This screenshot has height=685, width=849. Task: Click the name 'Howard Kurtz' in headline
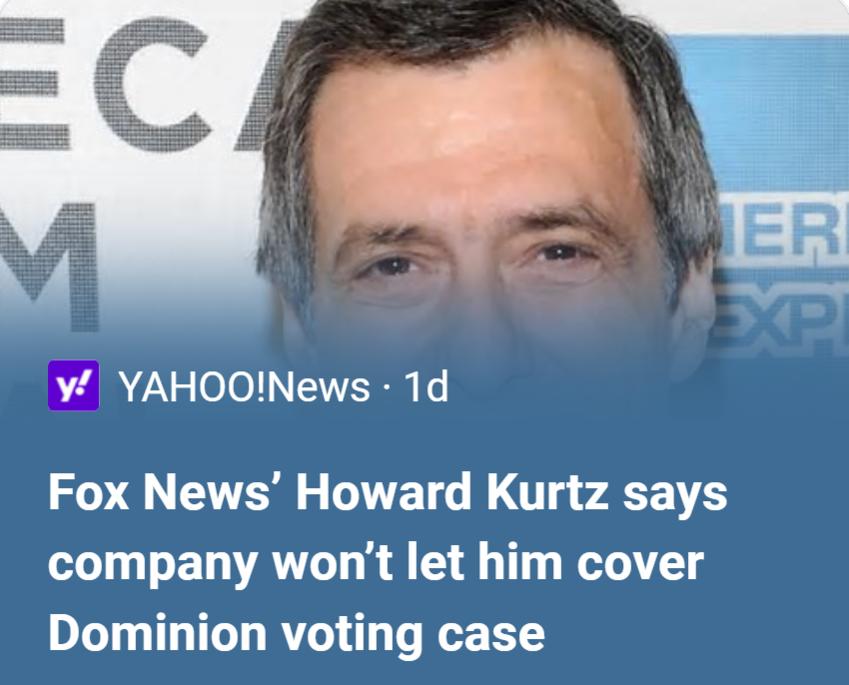452,492
